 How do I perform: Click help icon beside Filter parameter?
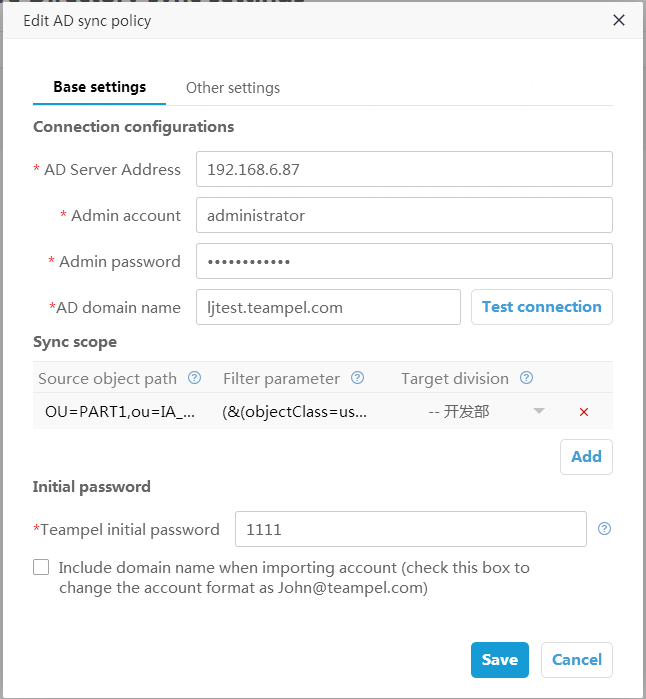357,378
